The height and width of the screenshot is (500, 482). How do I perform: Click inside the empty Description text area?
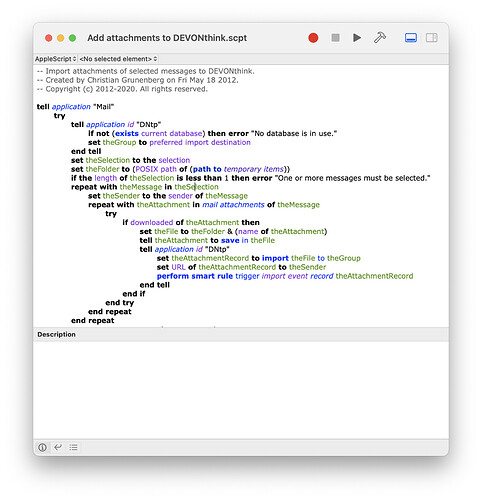241,390
